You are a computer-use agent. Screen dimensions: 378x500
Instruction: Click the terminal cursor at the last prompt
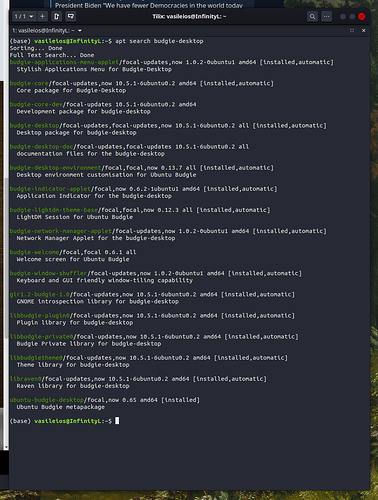117,421
